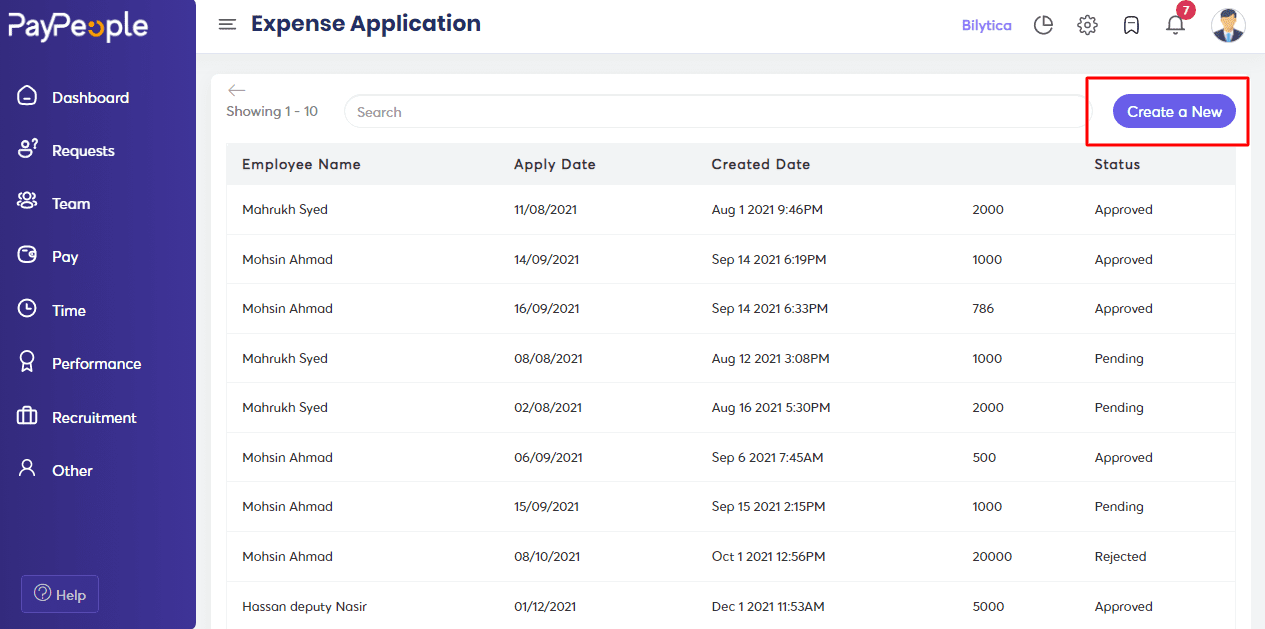Click created date Aug 1 2021 9:46PM

click(767, 210)
